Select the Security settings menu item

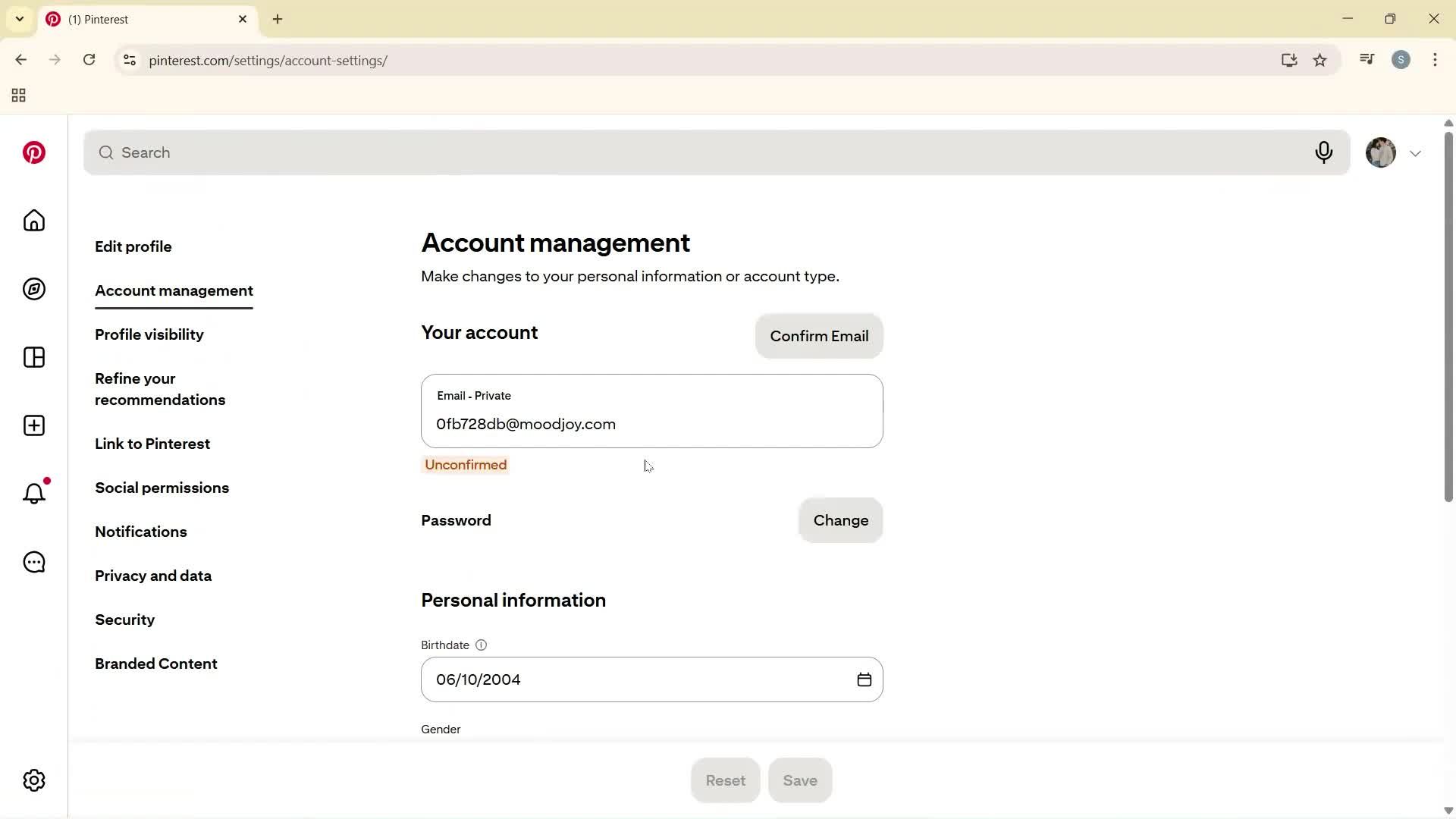click(x=124, y=620)
